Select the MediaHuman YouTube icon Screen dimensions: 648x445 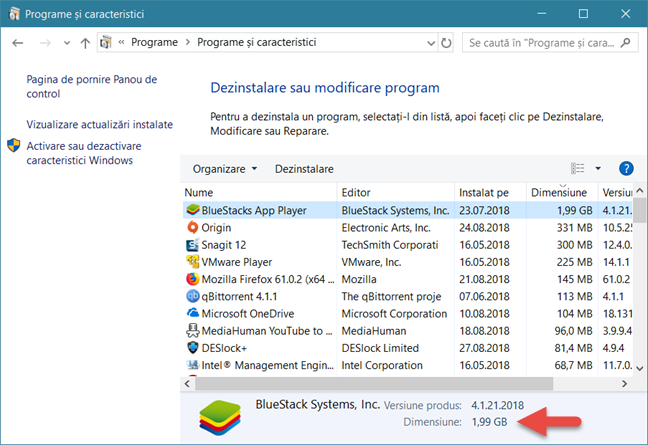[193, 331]
